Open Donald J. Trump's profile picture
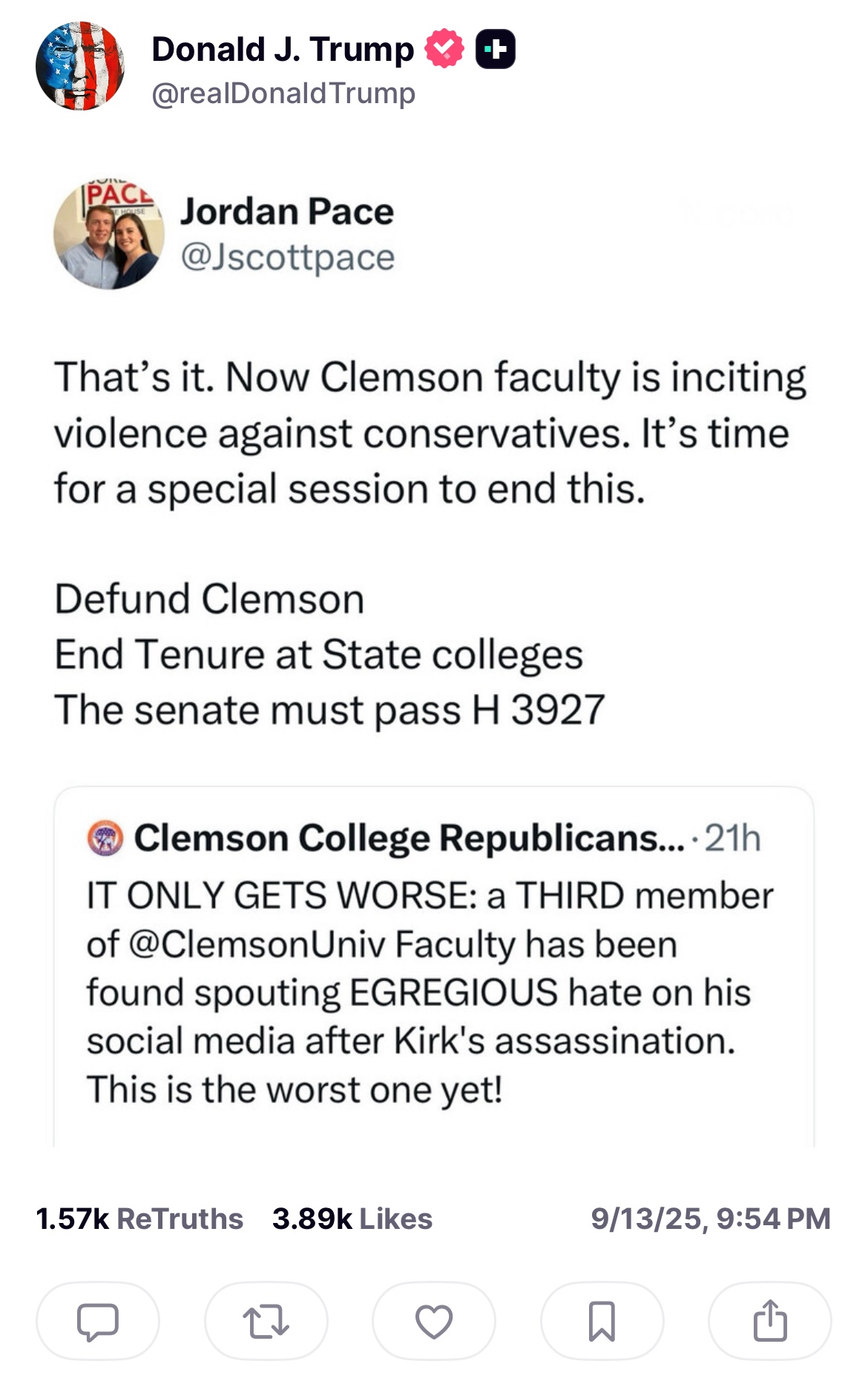This screenshot has height=1387, width=868. 80,66
